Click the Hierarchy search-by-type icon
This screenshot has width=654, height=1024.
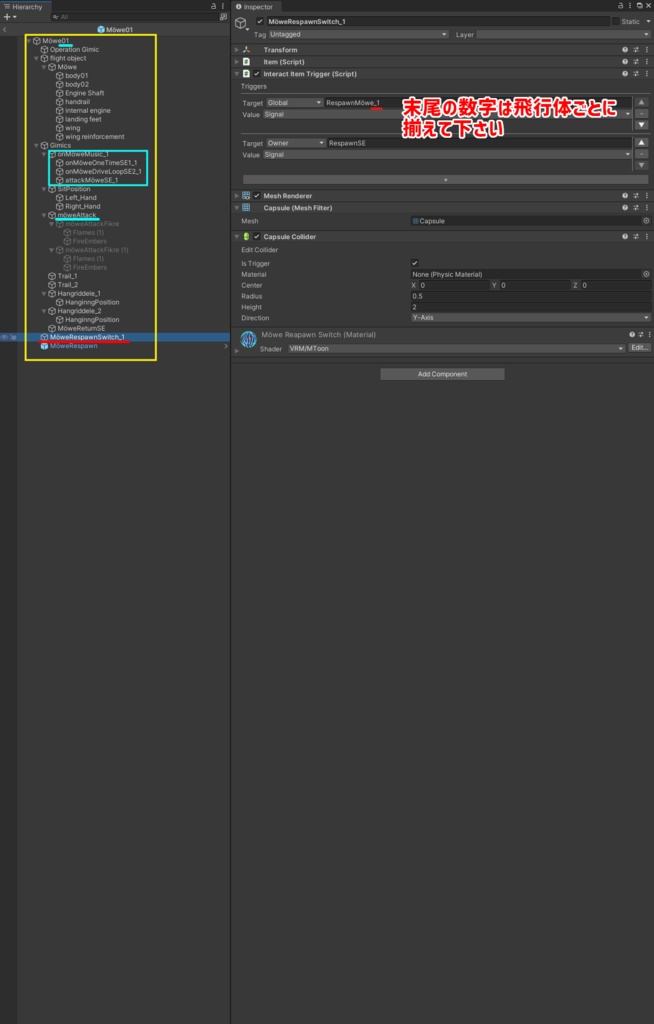(223, 17)
